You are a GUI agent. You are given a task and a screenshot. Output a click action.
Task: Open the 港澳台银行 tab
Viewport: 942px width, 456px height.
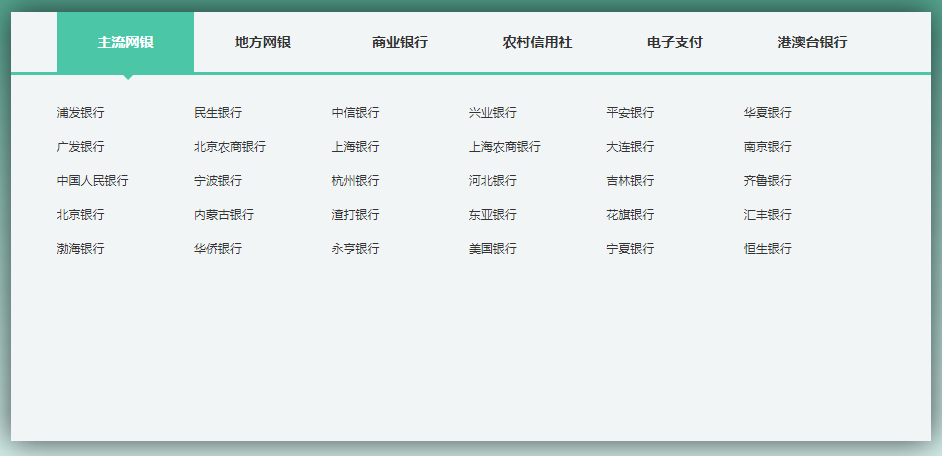pyautogui.click(x=812, y=42)
